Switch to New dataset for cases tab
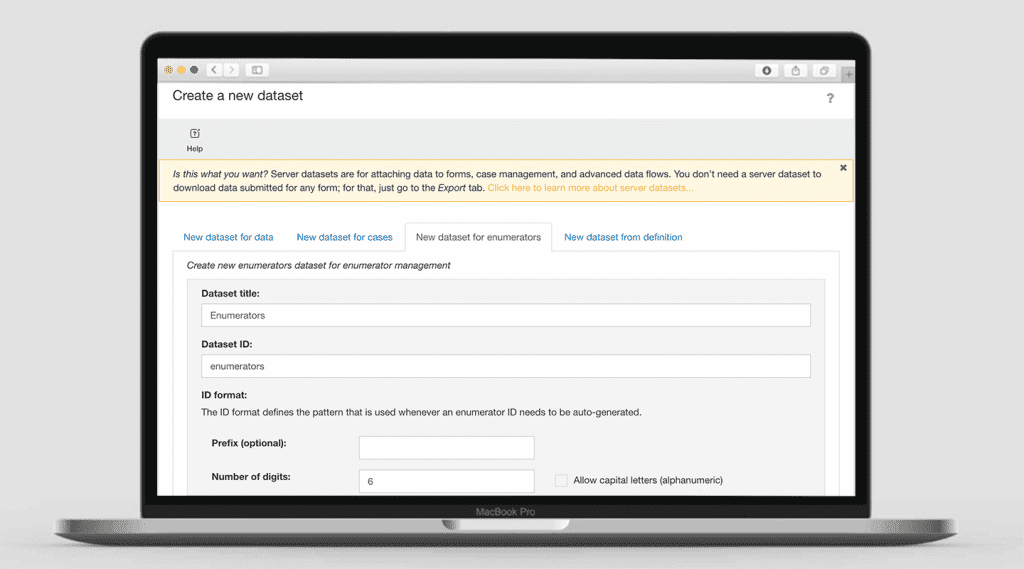The image size is (1024, 569). [x=344, y=237]
